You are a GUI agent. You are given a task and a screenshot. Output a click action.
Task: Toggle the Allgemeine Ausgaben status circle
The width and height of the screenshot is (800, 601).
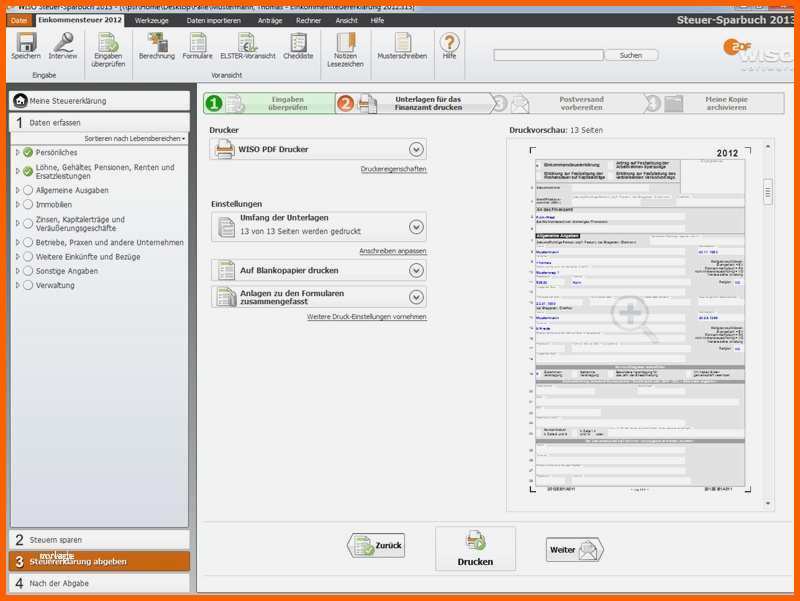[x=28, y=190]
